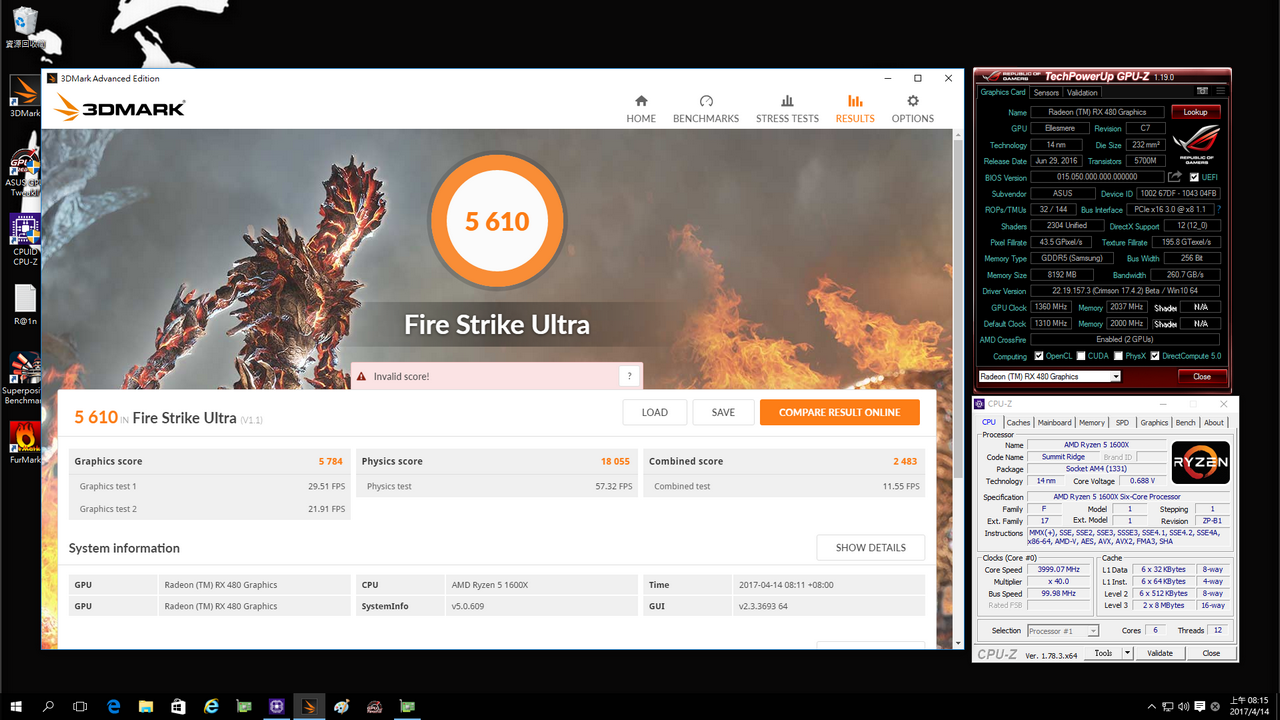Click the Validate button in CPU-Z
This screenshot has width=1280, height=720.
[x=1160, y=653]
